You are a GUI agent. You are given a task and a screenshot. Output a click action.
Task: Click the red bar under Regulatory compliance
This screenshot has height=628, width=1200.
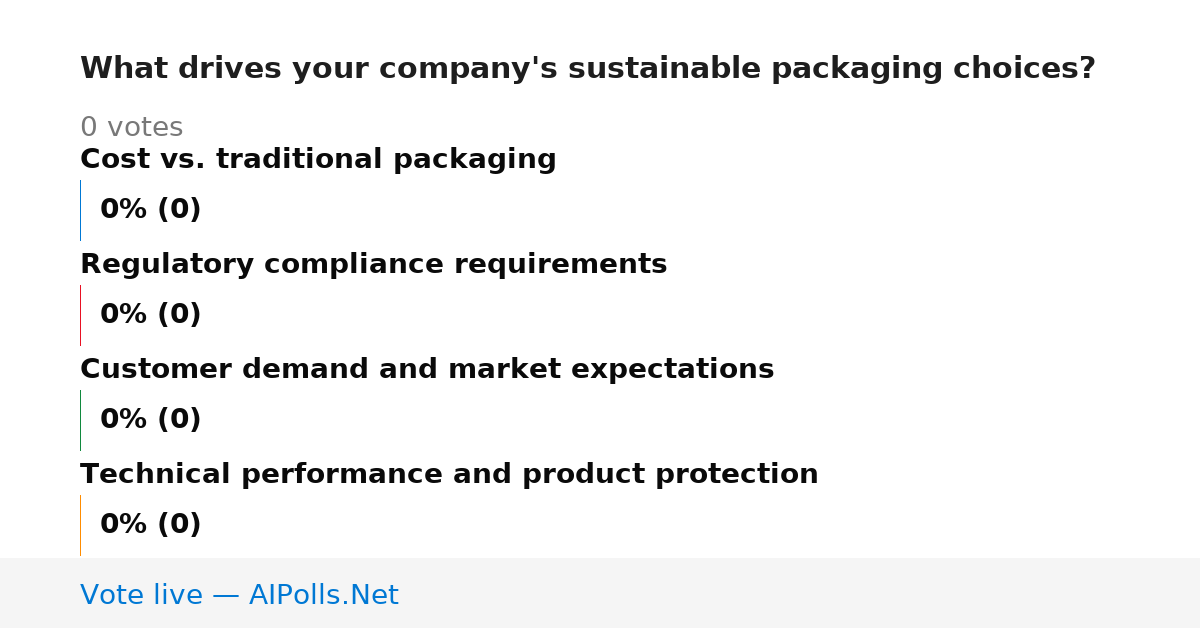[x=80, y=315]
